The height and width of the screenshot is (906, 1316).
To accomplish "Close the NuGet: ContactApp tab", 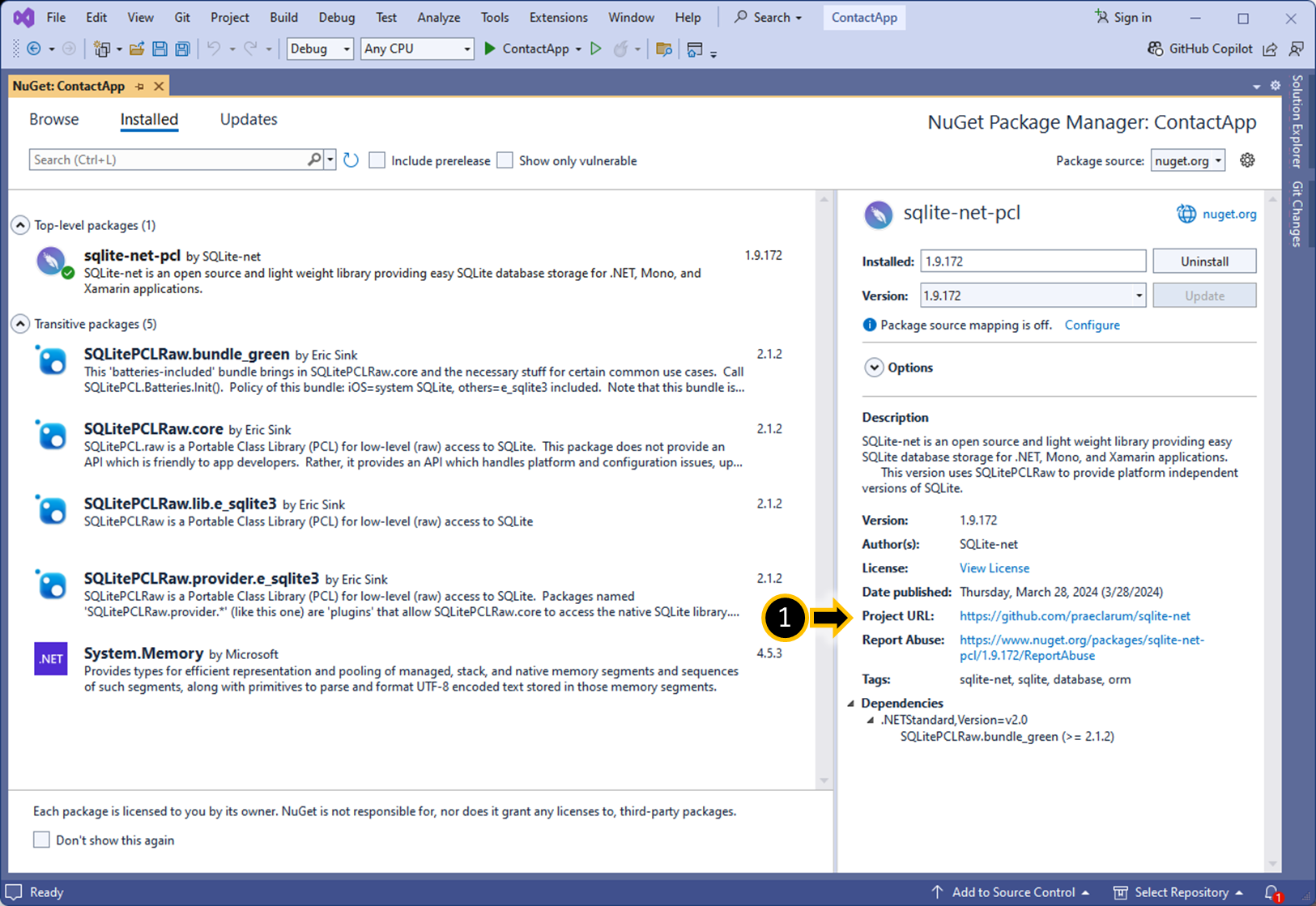I will [x=159, y=86].
